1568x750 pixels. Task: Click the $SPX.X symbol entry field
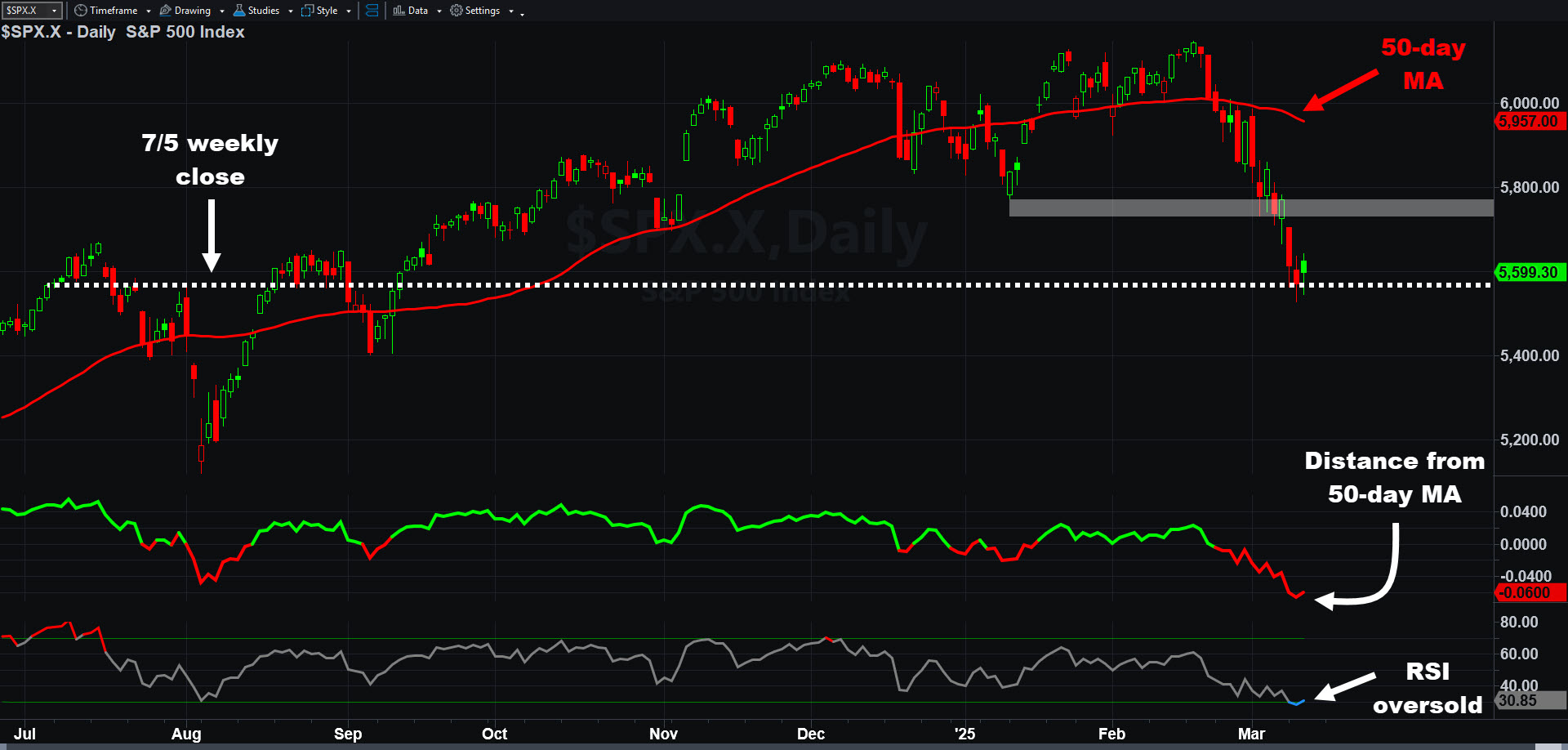tap(24, 11)
